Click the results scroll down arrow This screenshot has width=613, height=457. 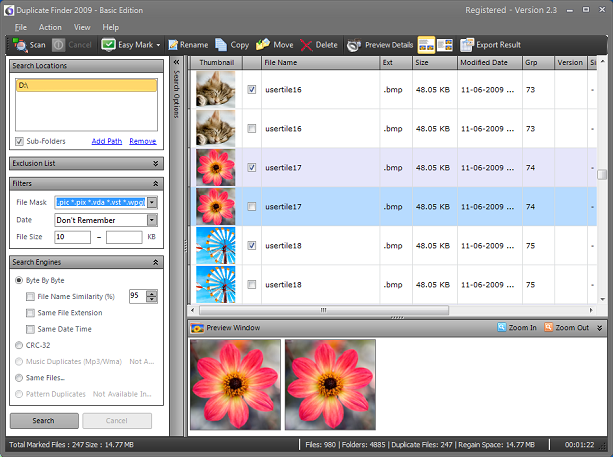(x=602, y=299)
